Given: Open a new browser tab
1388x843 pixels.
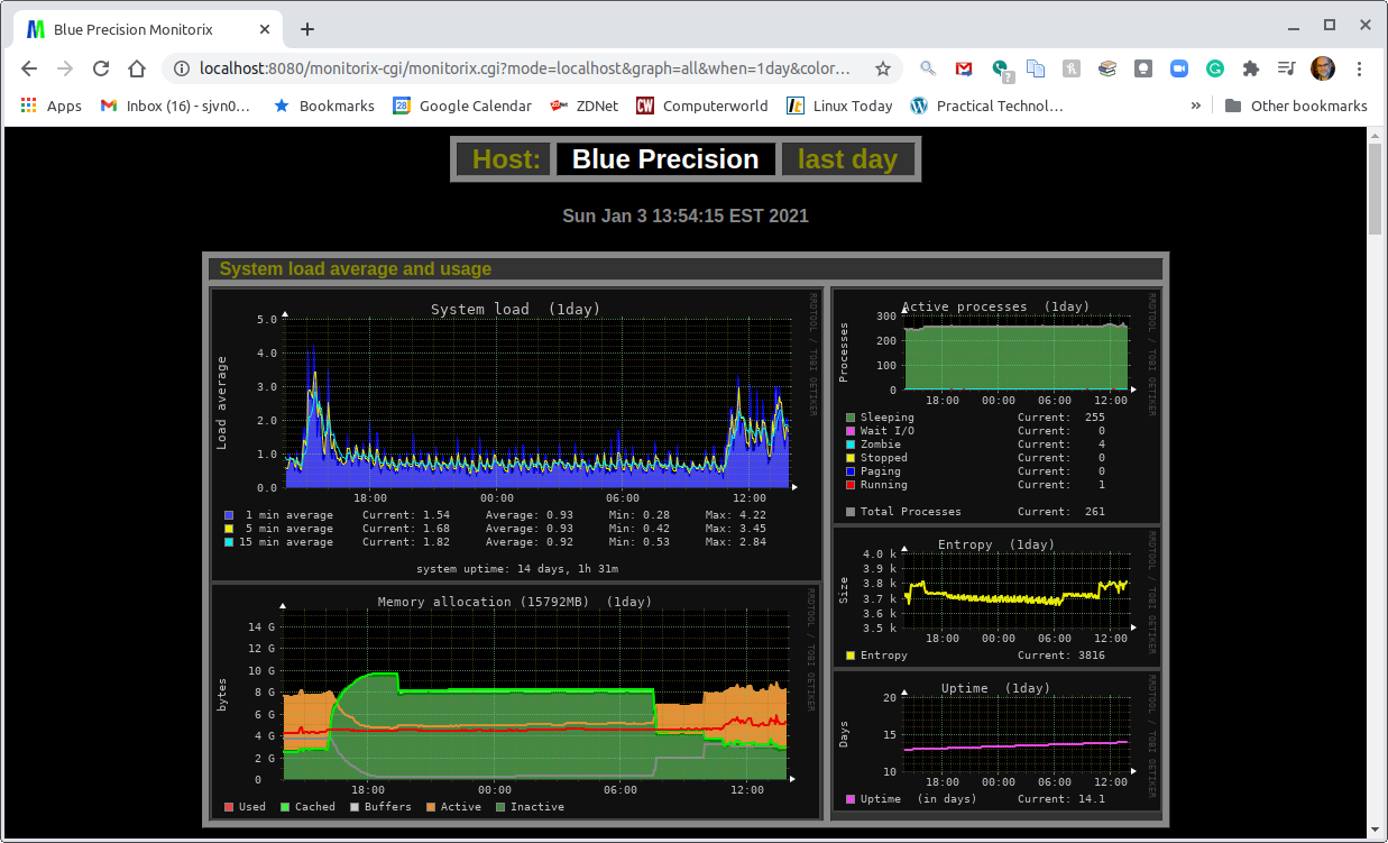Looking at the screenshot, I should point(306,29).
